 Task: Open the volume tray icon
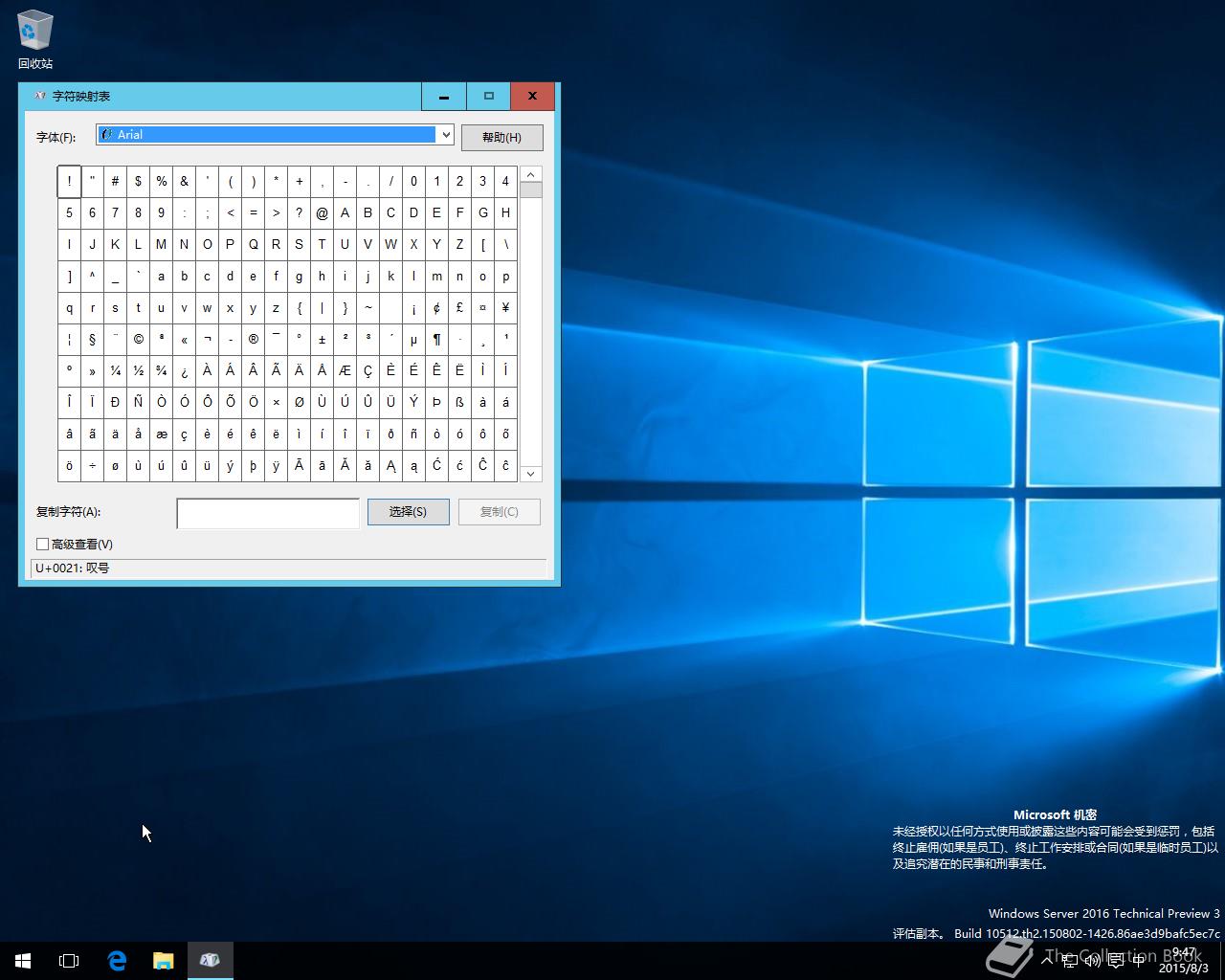1092,960
